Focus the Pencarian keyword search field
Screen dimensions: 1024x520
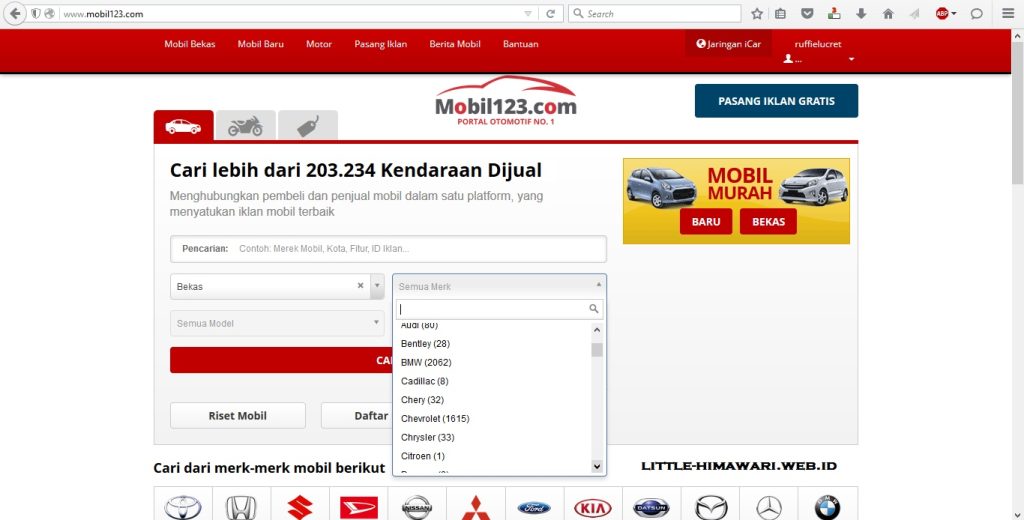click(x=389, y=249)
